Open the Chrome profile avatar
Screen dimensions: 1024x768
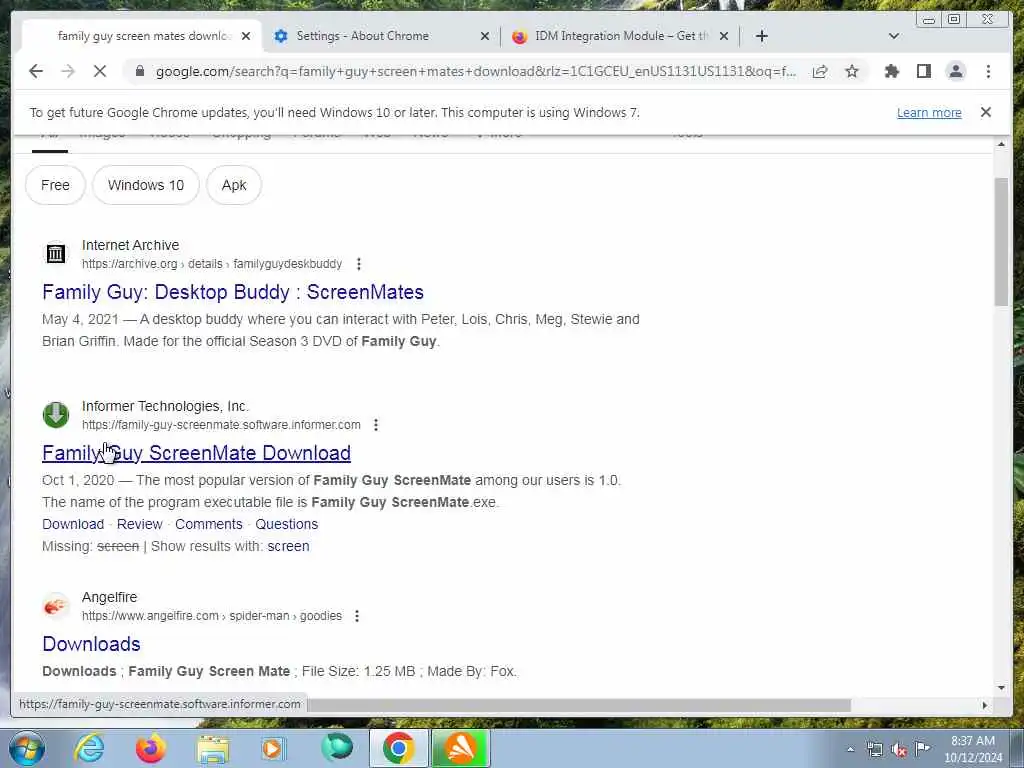[955, 71]
